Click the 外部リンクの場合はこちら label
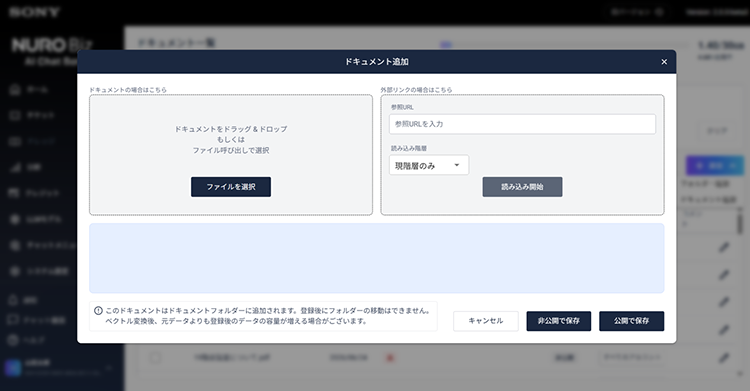This screenshot has width=750, height=391. pyautogui.click(x=416, y=89)
